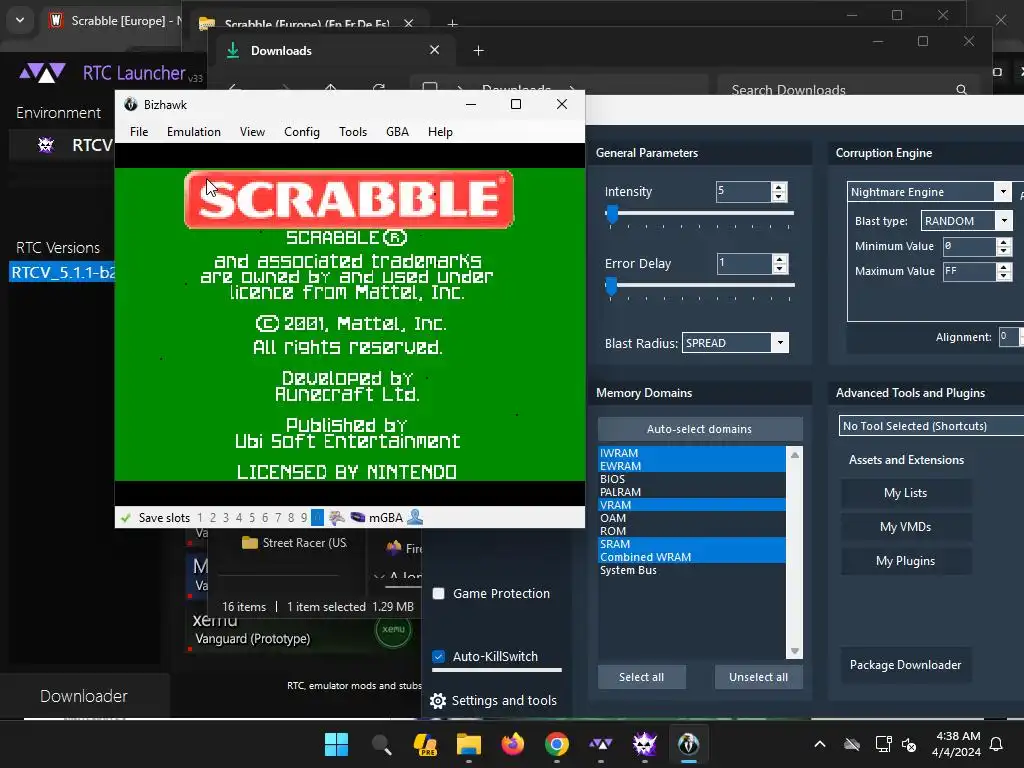This screenshot has width=1024, height=768.
Task: Click the download arrow icon on Downloads tab
Action: (x=232, y=50)
